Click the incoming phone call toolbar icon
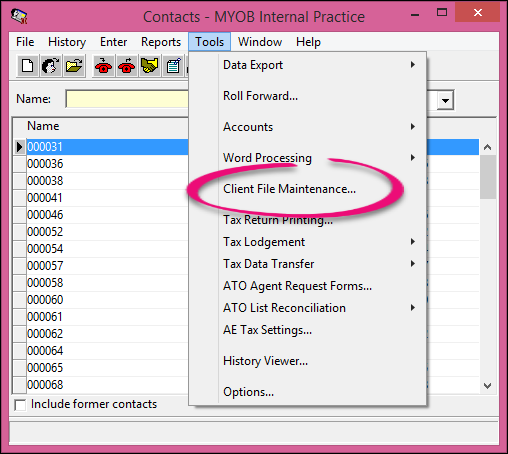 tap(104, 66)
